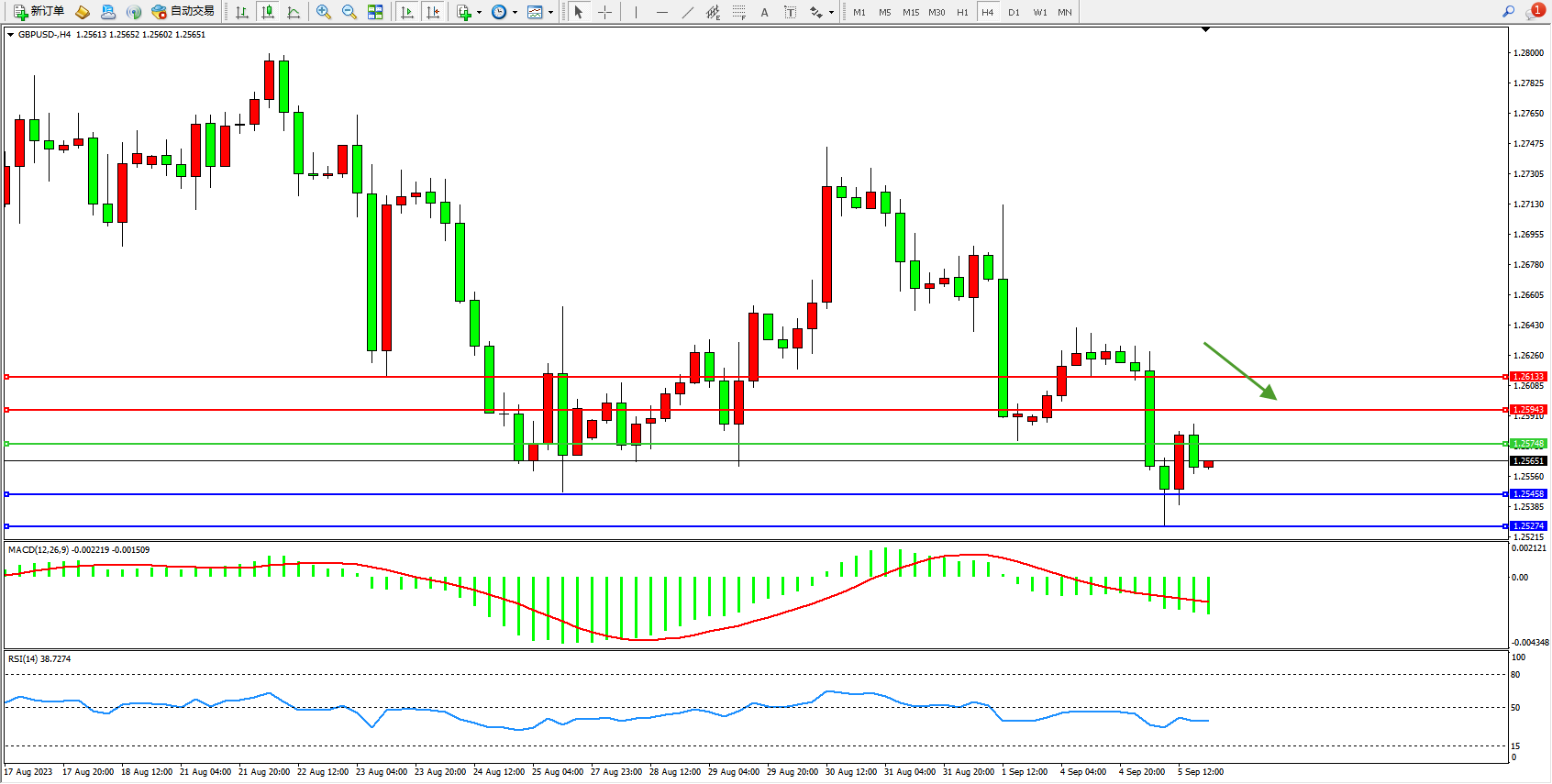Switch to the M15 timeframe

coord(910,12)
